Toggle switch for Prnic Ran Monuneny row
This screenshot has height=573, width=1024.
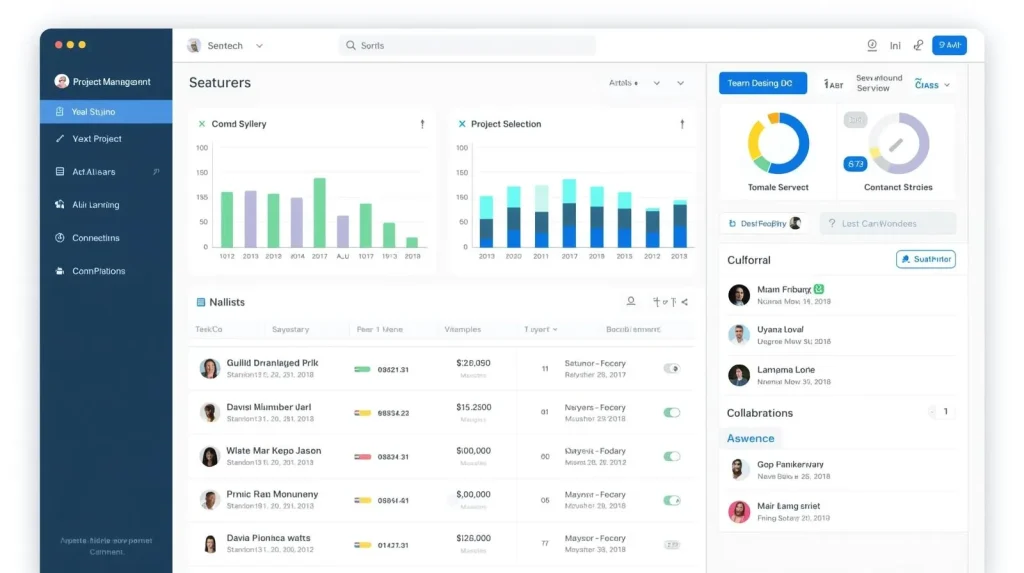671,500
